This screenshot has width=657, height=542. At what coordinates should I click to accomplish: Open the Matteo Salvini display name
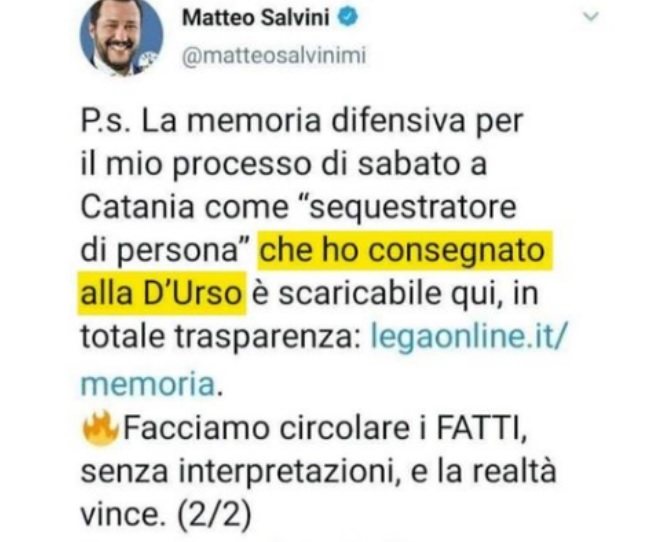256,18
